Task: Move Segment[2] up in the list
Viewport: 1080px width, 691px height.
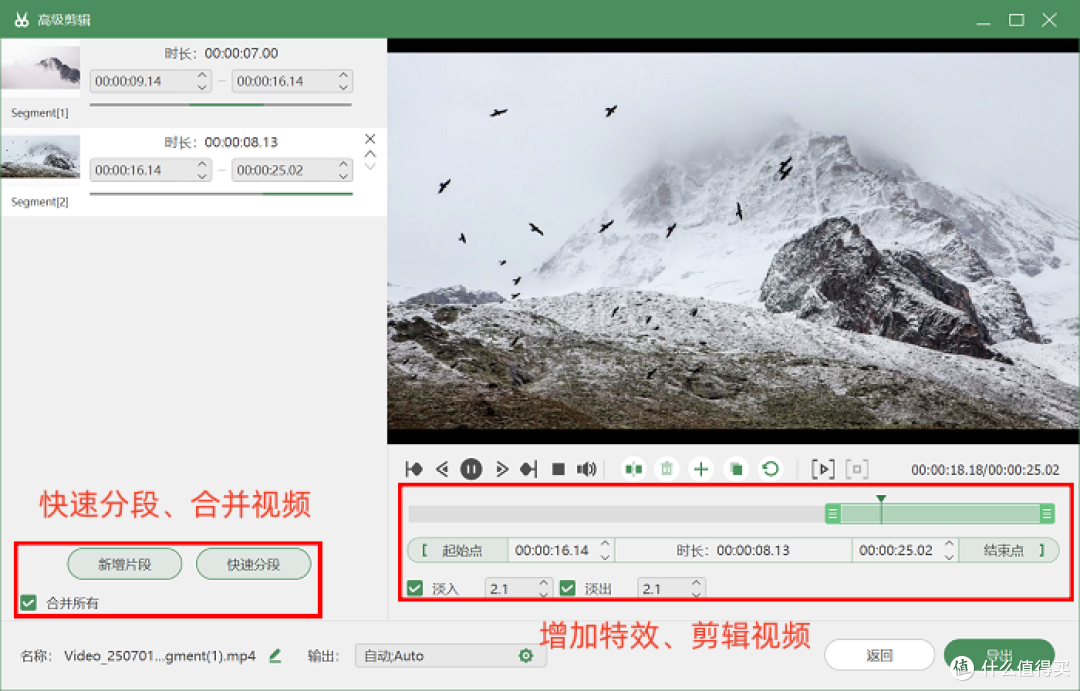Action: 370,154
